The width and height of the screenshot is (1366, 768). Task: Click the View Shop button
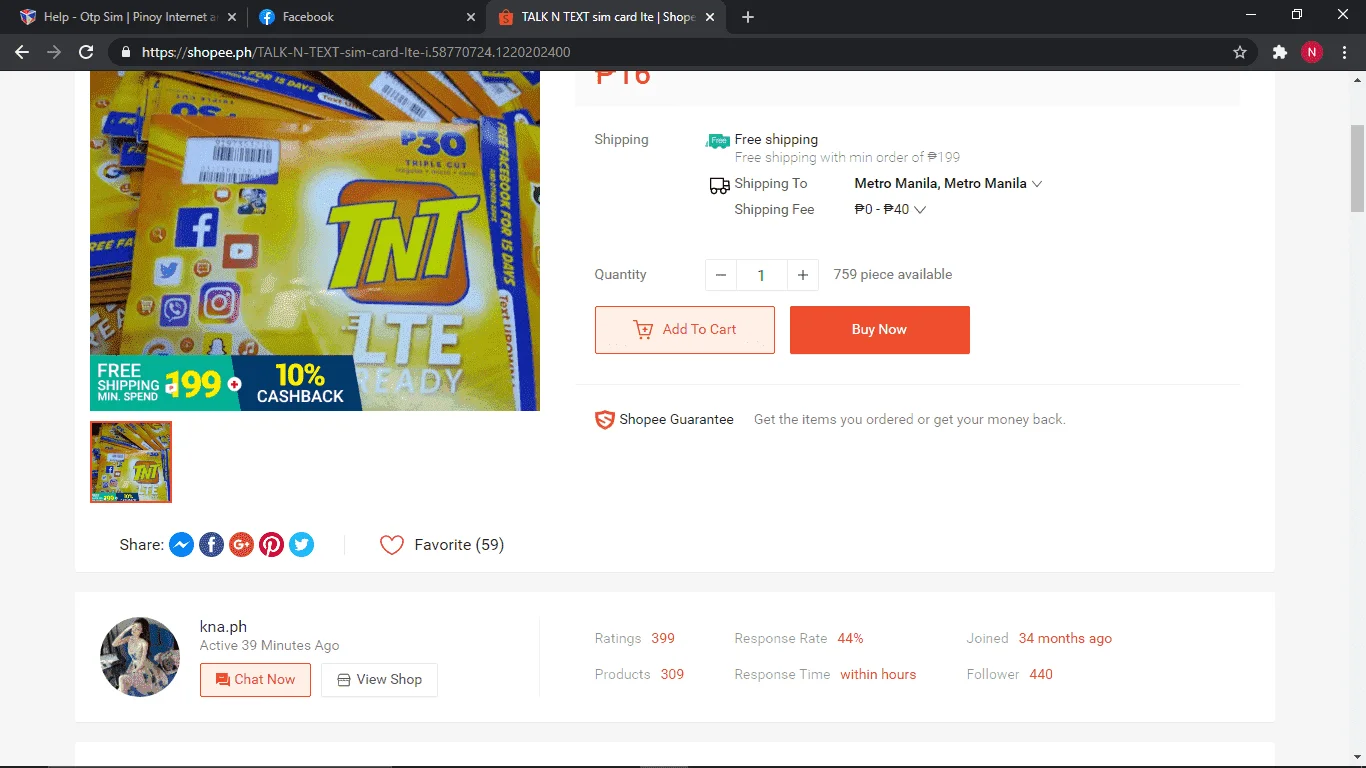(x=379, y=680)
